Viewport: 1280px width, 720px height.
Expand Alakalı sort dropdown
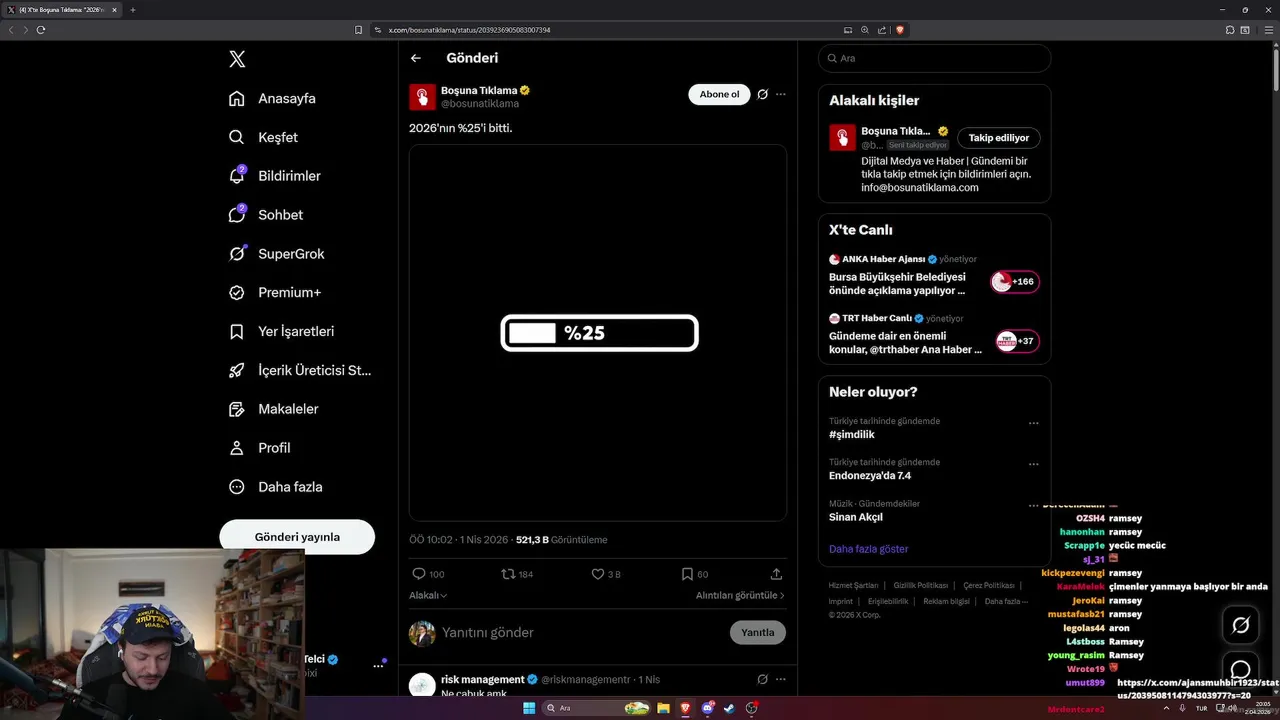(x=428, y=595)
